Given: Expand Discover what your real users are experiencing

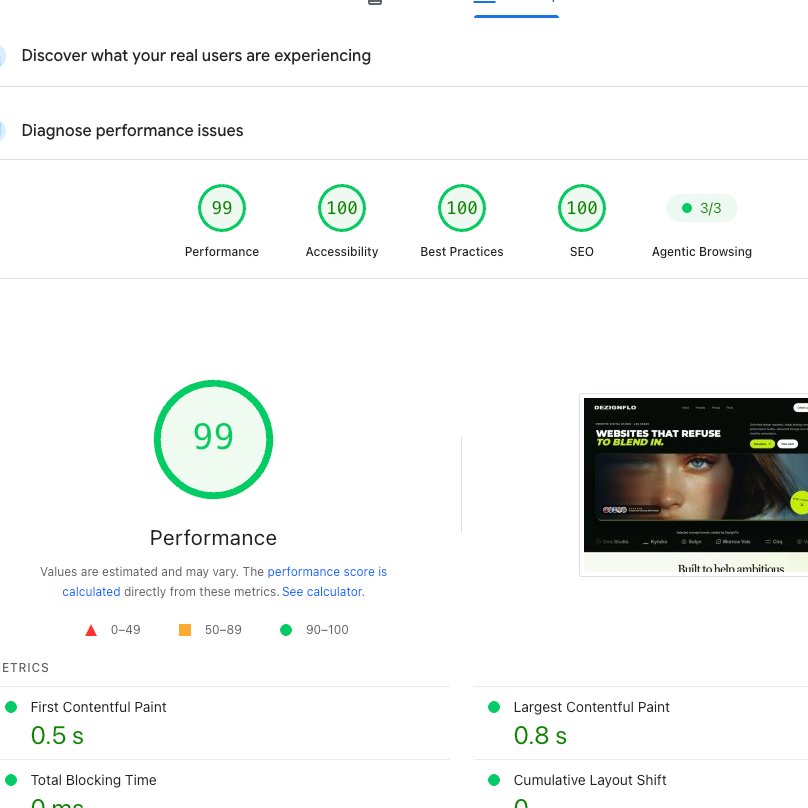Looking at the screenshot, I should 196,56.
